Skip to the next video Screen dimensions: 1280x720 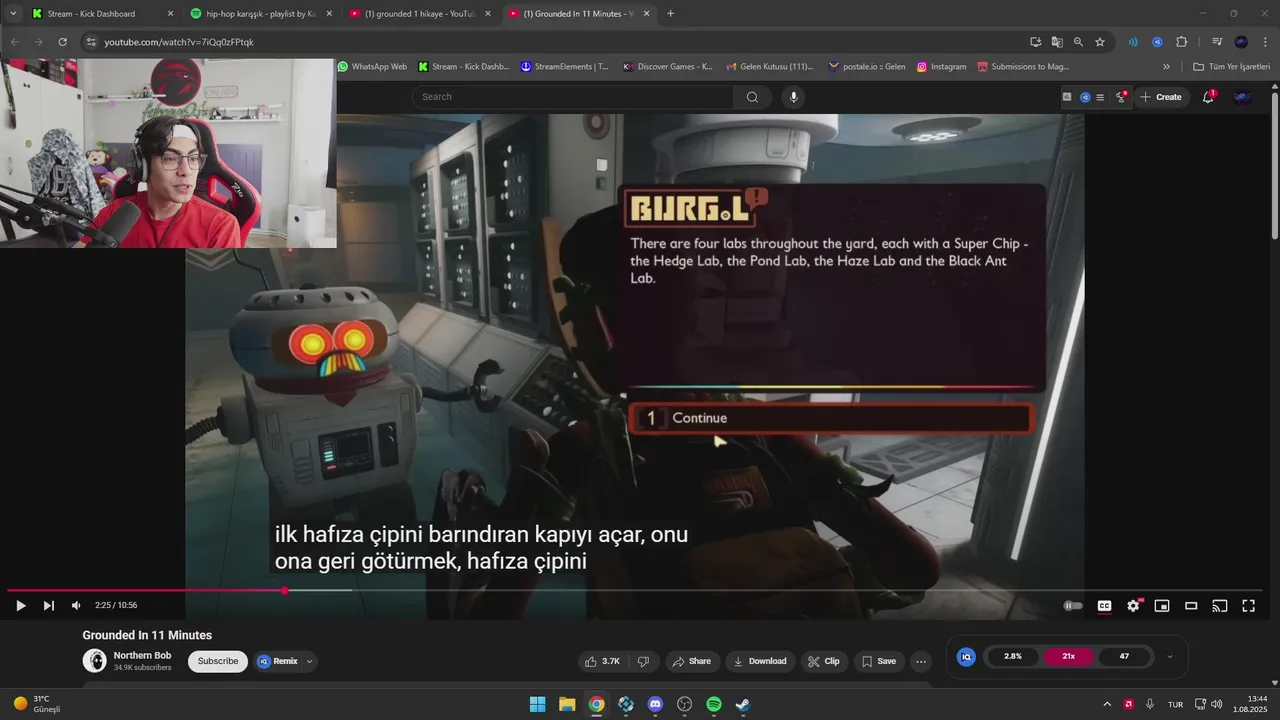pyautogui.click(x=48, y=606)
